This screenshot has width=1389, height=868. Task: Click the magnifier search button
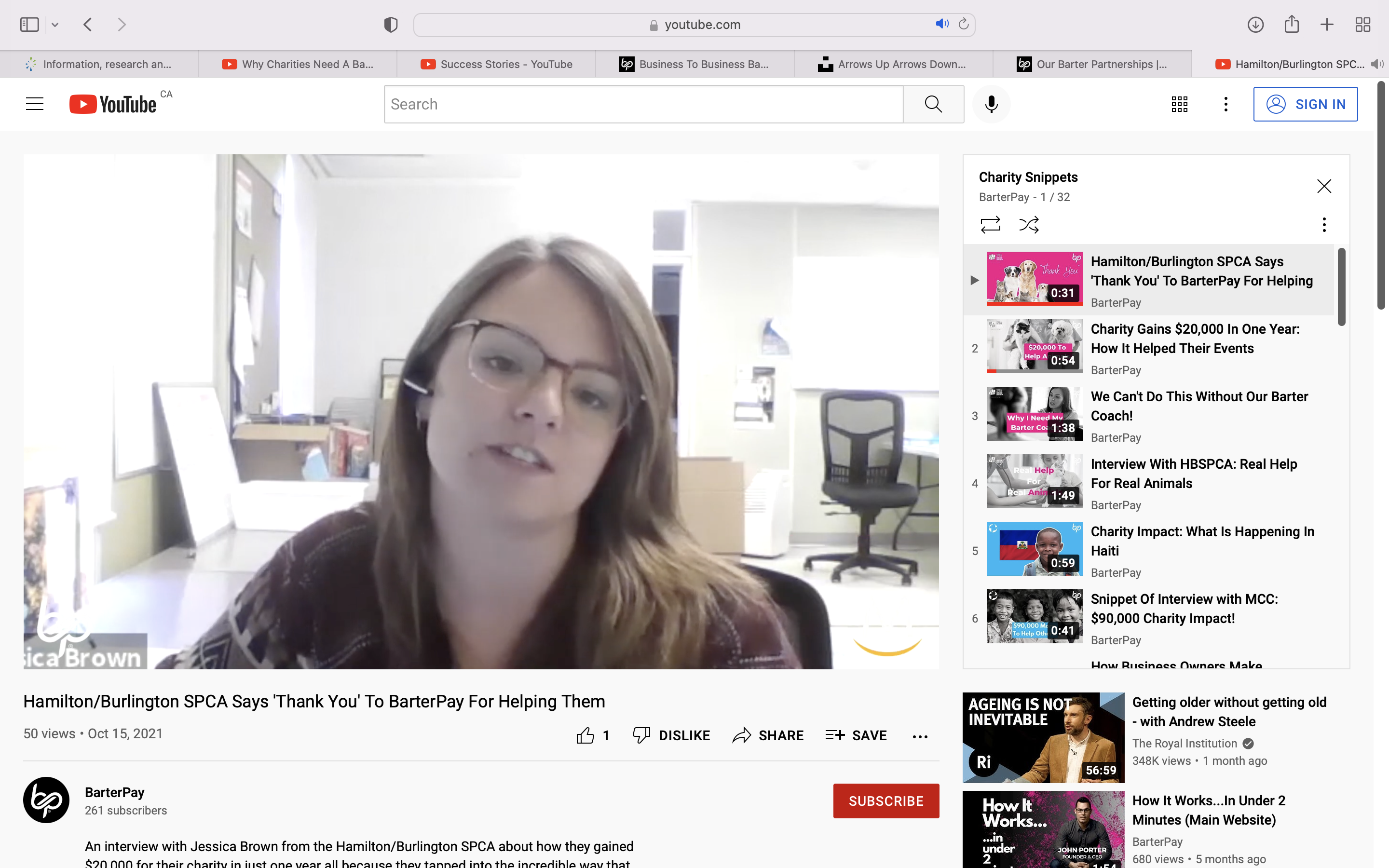[933, 104]
